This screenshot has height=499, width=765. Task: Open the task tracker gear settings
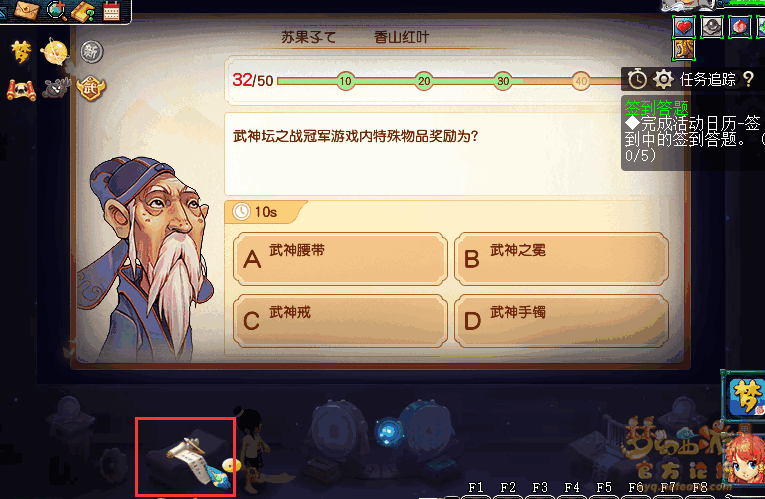tap(663, 79)
